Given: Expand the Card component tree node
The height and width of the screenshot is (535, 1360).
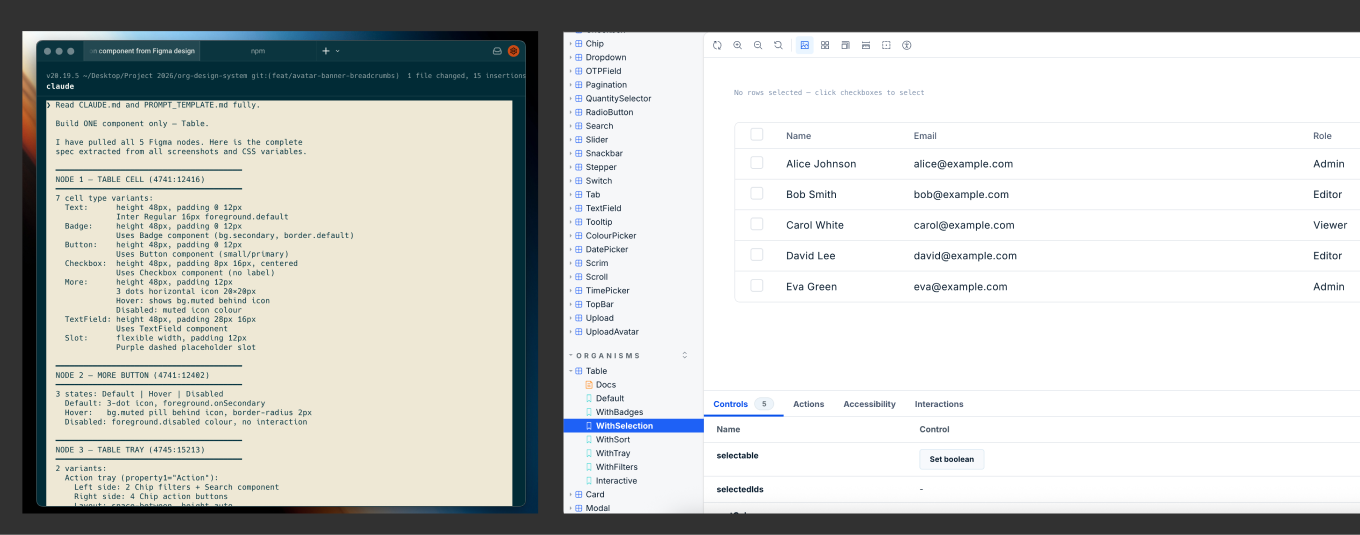Looking at the screenshot, I should (571, 494).
